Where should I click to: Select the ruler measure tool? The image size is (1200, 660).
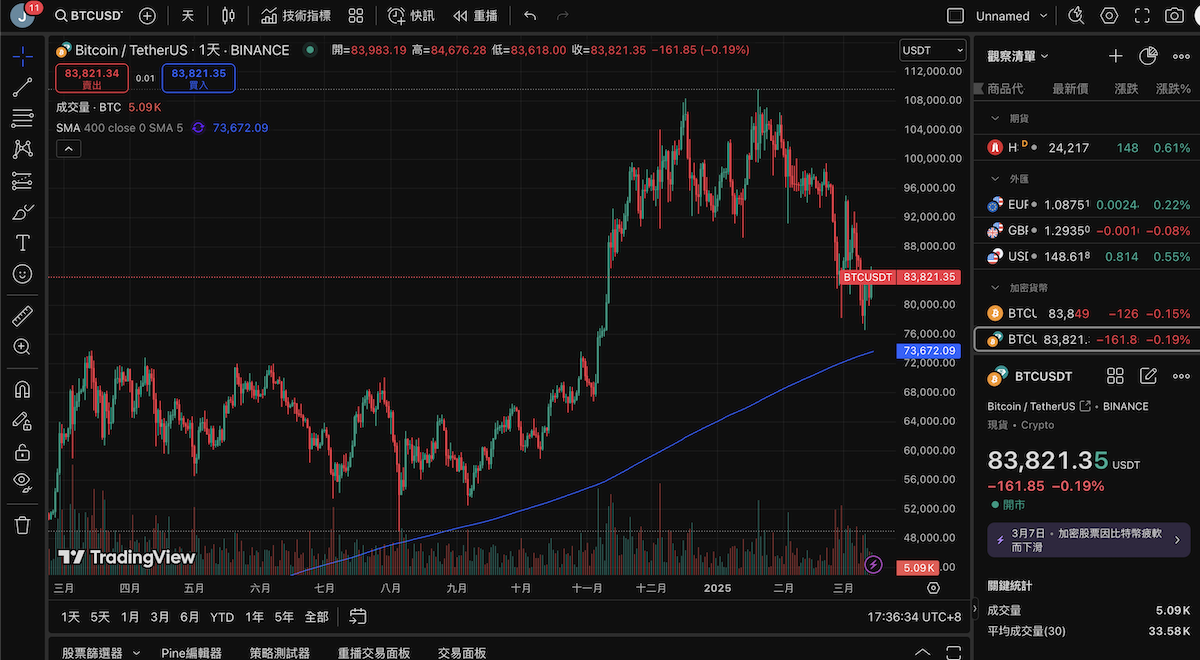pos(22,317)
